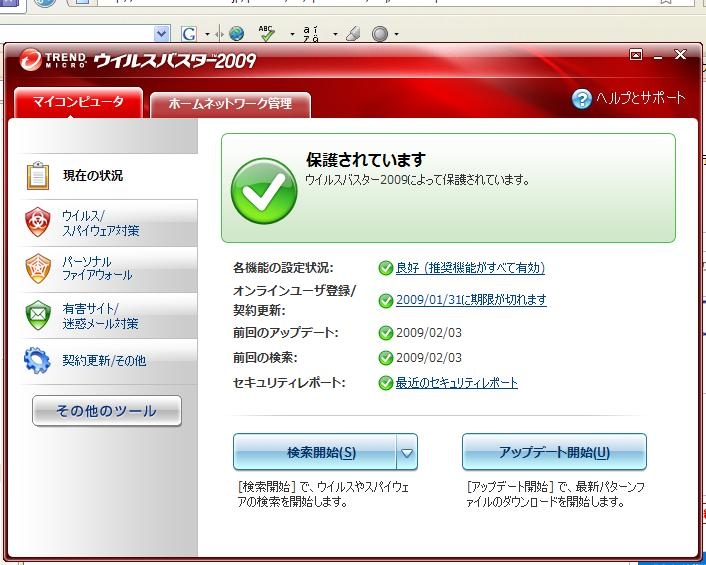Image resolution: width=706 pixels, height=565 pixels.
Task: Open the 2009/01/31に期限が切れます link
Action: pyautogui.click(x=471, y=300)
